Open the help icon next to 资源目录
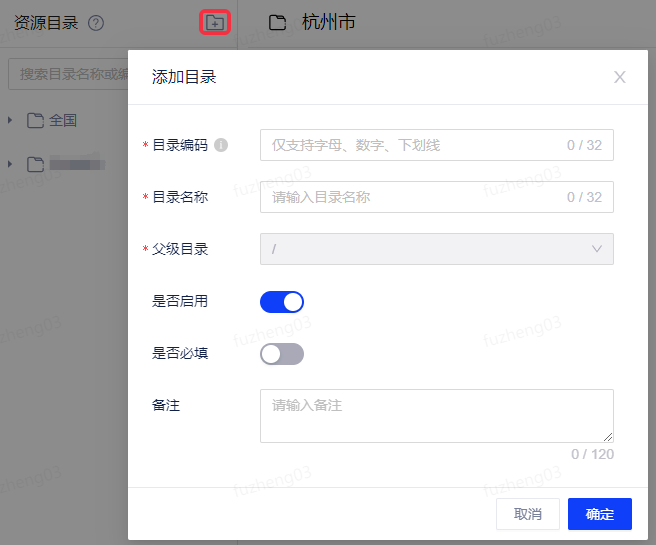This screenshot has width=656, height=545. [x=96, y=23]
